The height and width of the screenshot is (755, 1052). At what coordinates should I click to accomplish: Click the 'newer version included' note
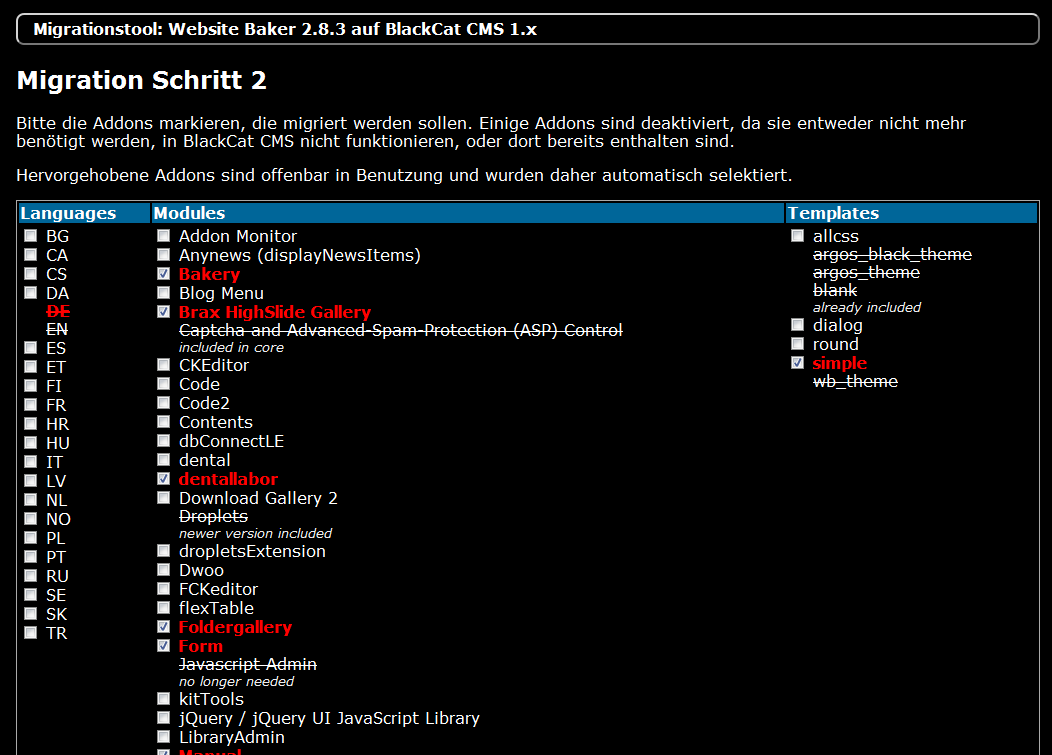(256, 534)
